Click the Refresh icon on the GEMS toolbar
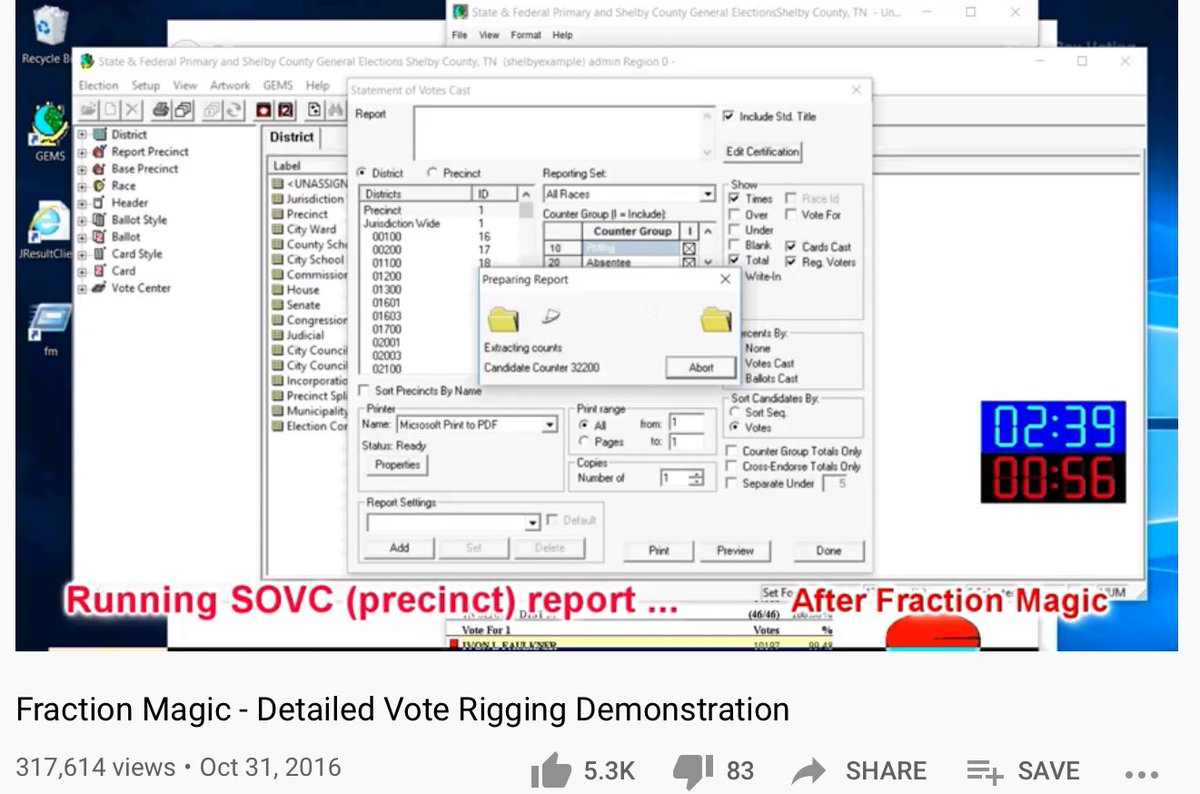Image resolution: width=1200 pixels, height=794 pixels. [x=233, y=110]
